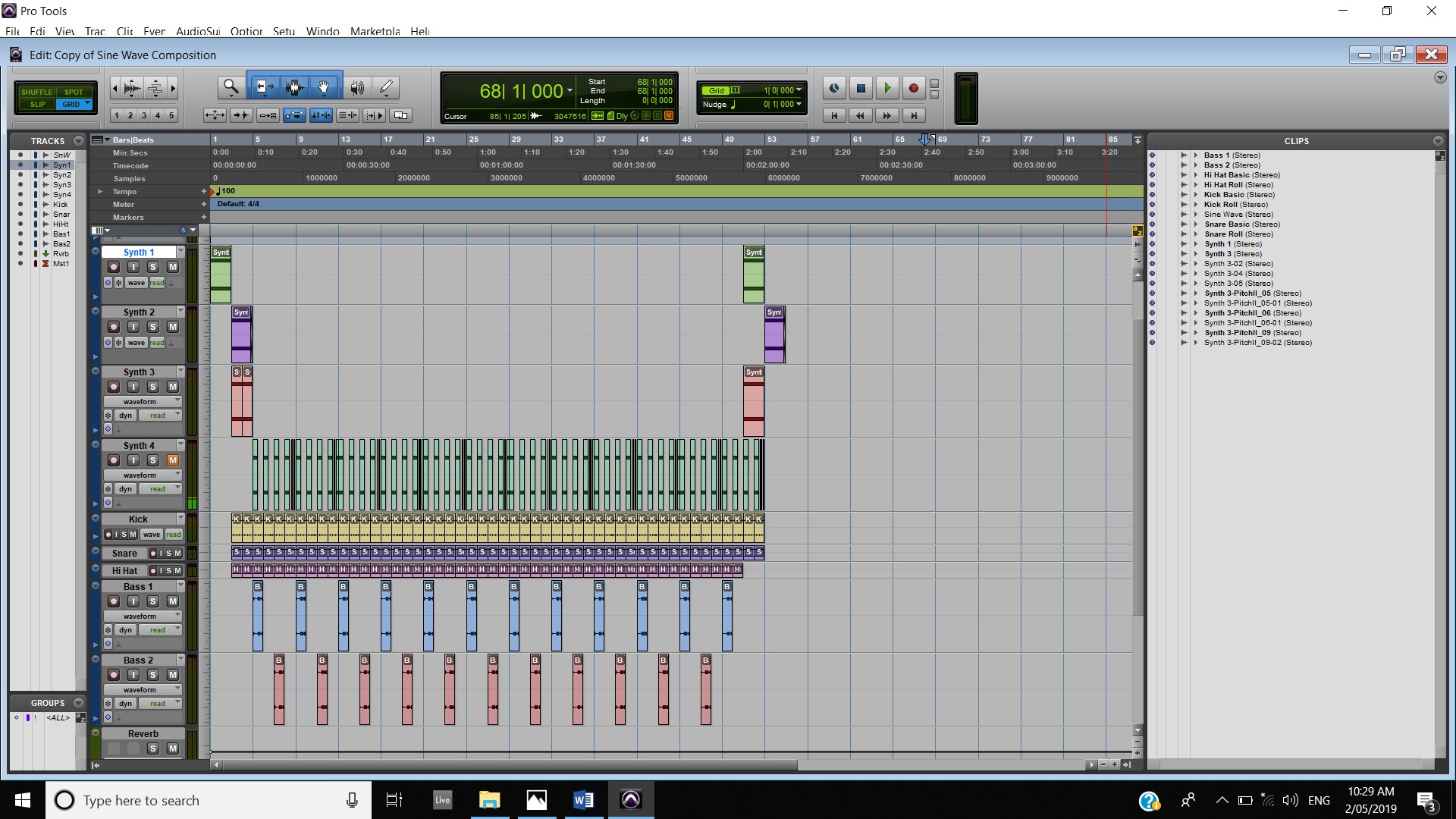This screenshot has height=819, width=1456.
Task: Select the Pencil tool
Action: (386, 88)
